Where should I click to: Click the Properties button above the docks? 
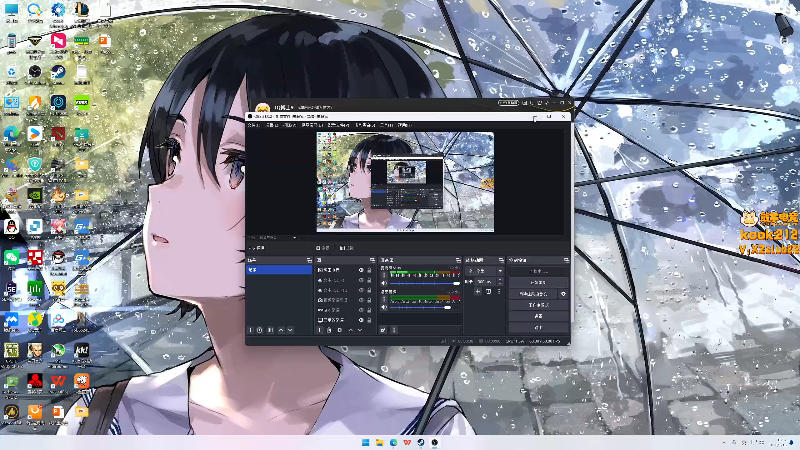click(322, 248)
